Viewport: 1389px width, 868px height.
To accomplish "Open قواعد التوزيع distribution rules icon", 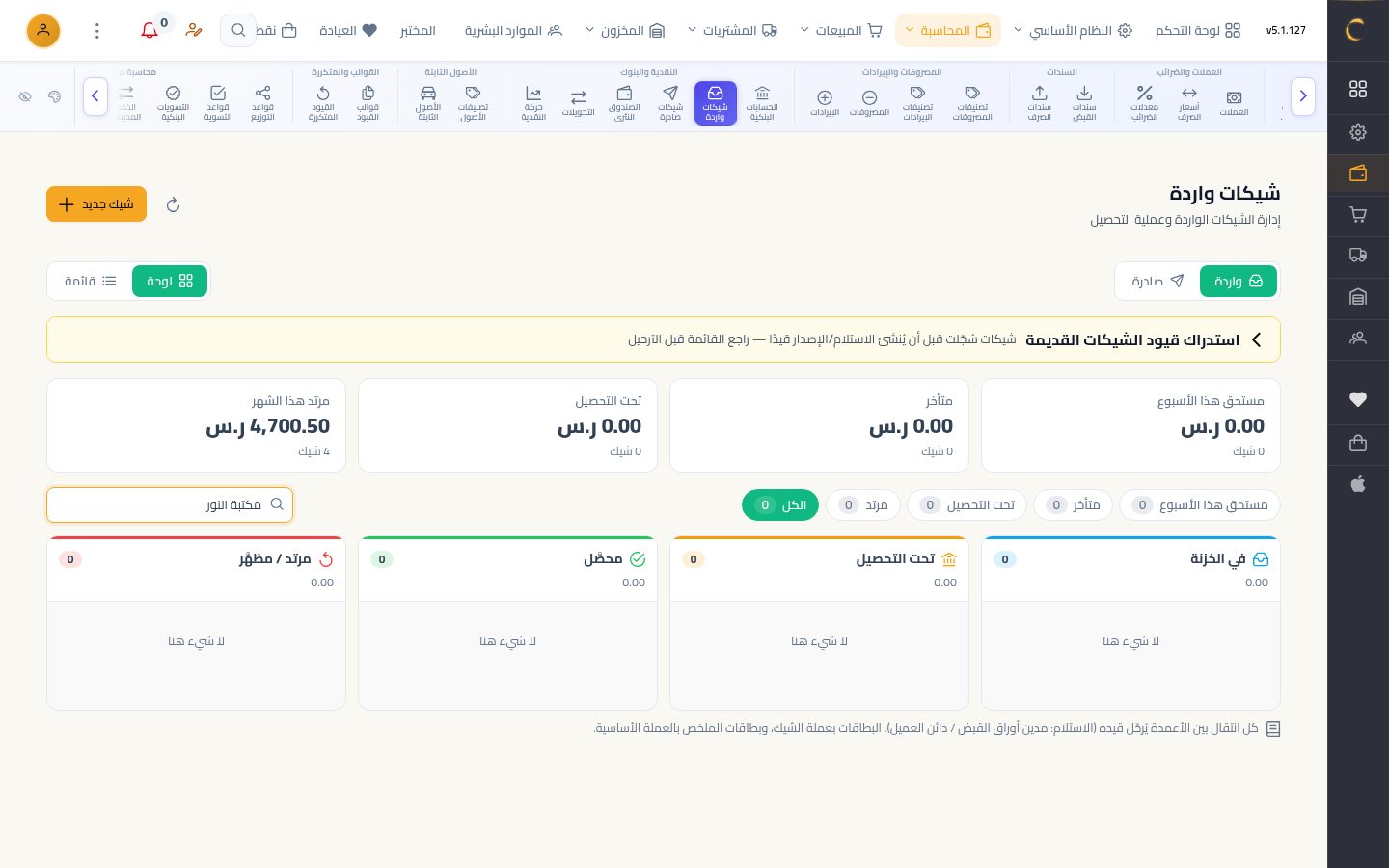I will (x=262, y=103).
